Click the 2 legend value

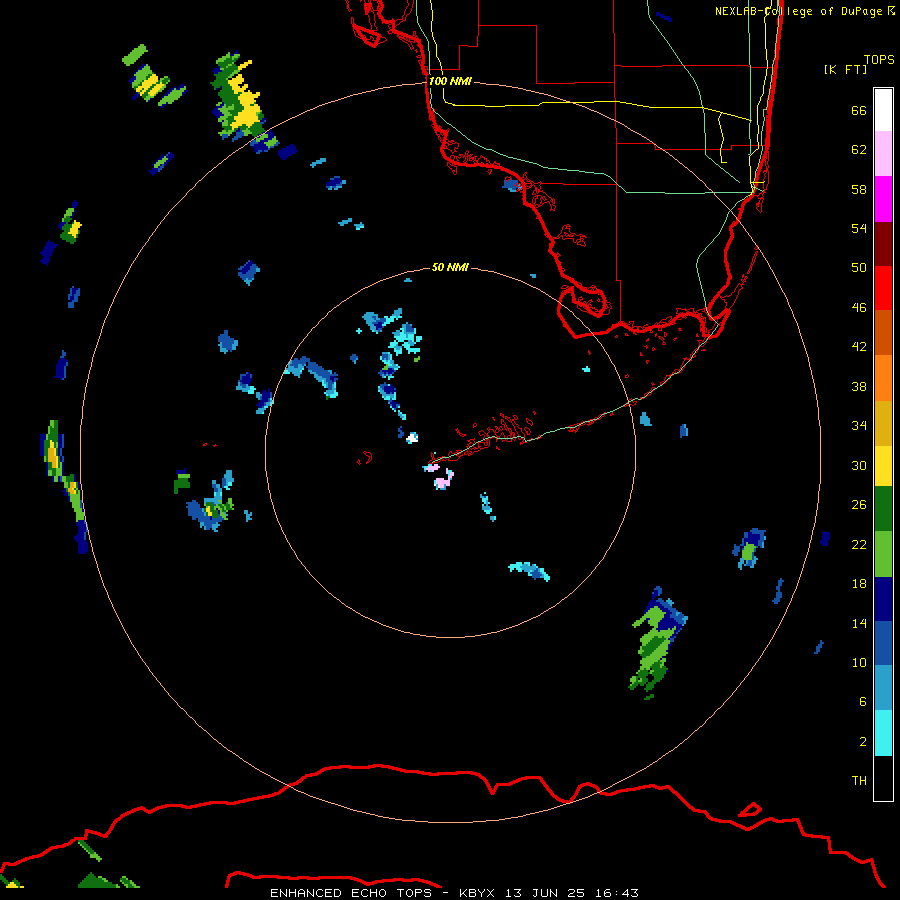(863, 742)
